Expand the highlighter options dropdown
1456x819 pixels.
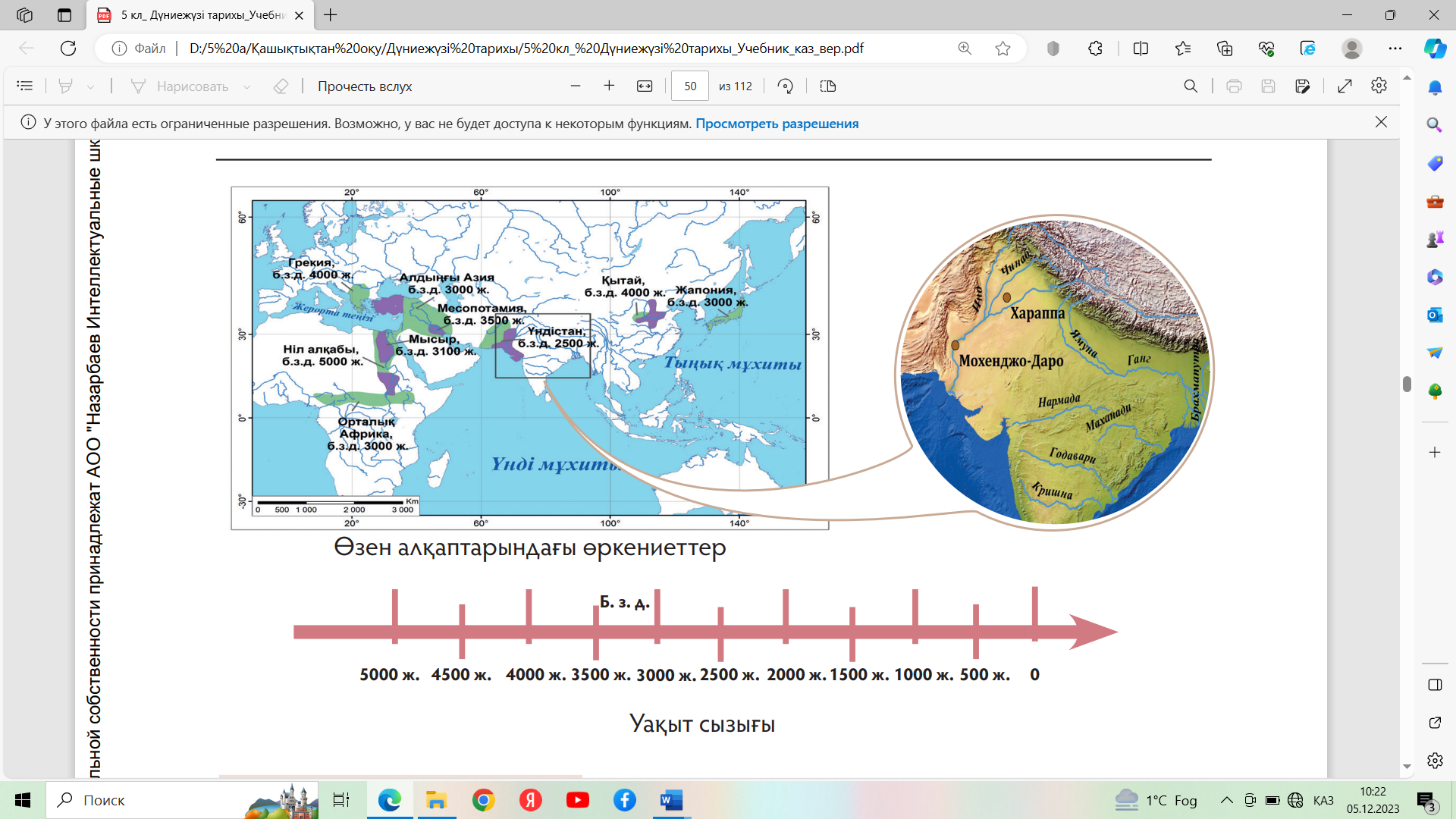91,87
